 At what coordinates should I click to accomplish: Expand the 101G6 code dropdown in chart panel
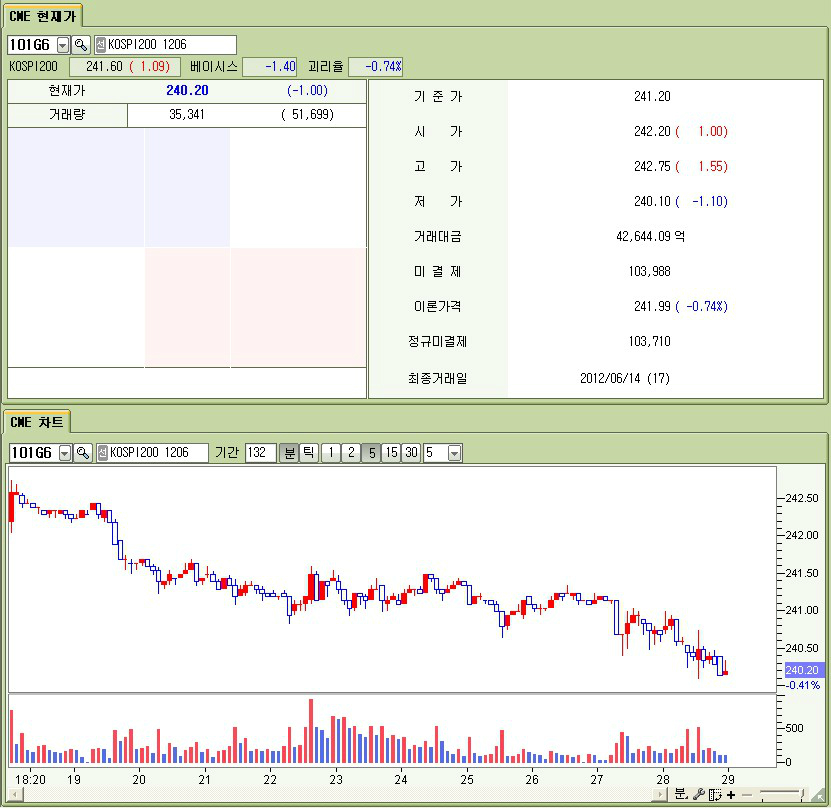65,453
